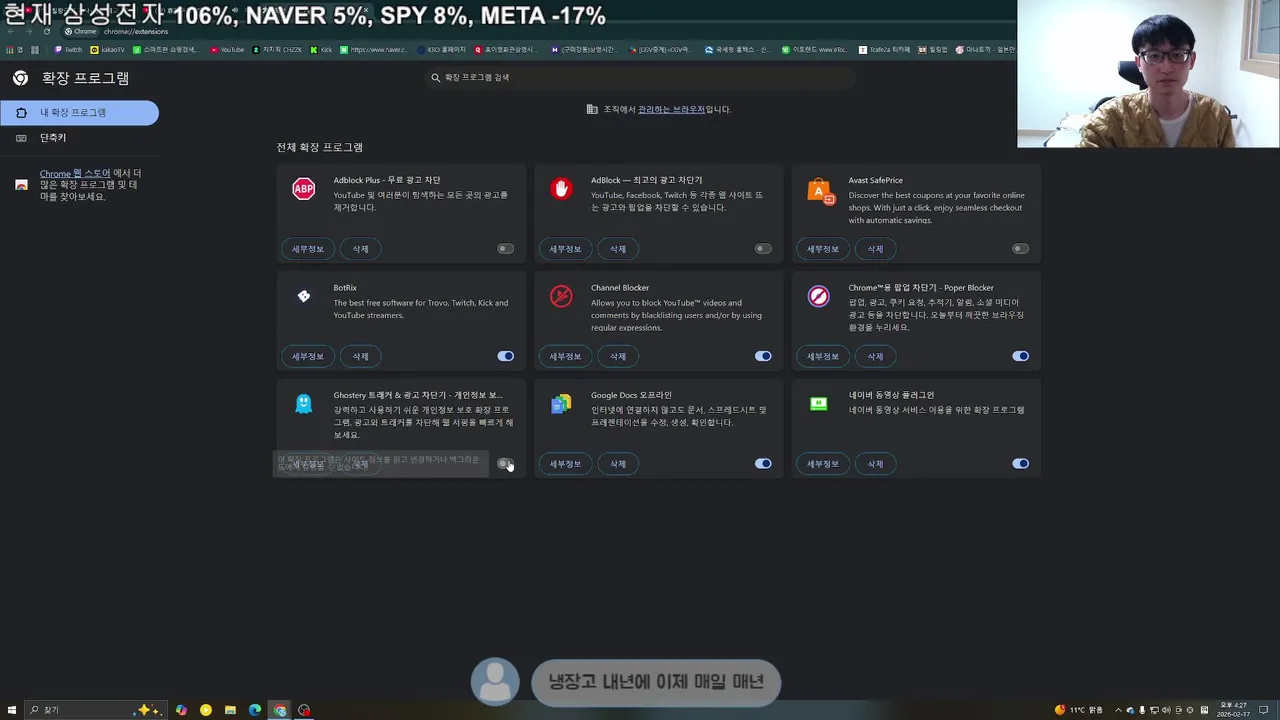The image size is (1280, 720).
Task: Click the managed-organization building icon
Action: tap(592, 109)
